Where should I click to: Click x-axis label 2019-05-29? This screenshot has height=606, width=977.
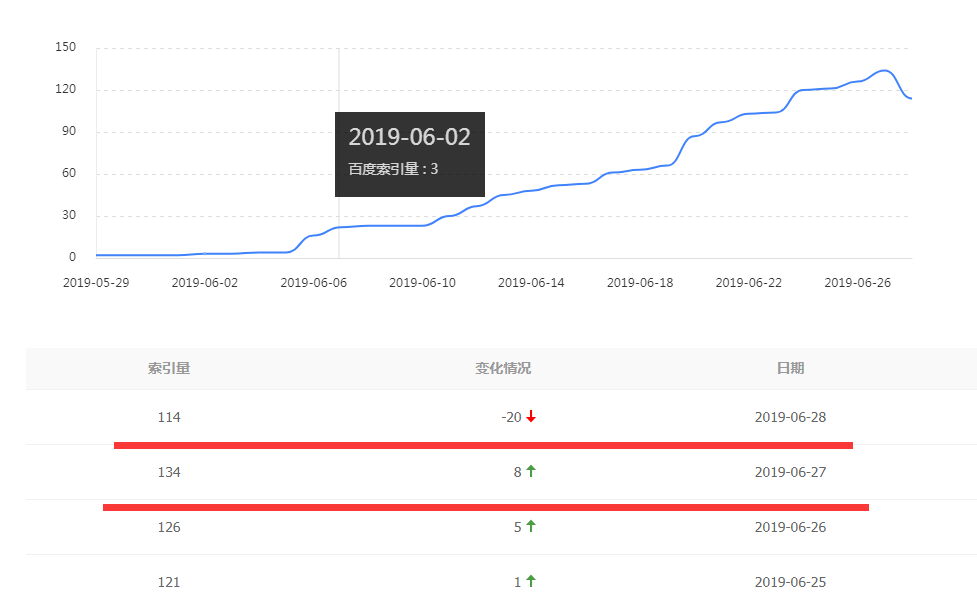point(96,283)
